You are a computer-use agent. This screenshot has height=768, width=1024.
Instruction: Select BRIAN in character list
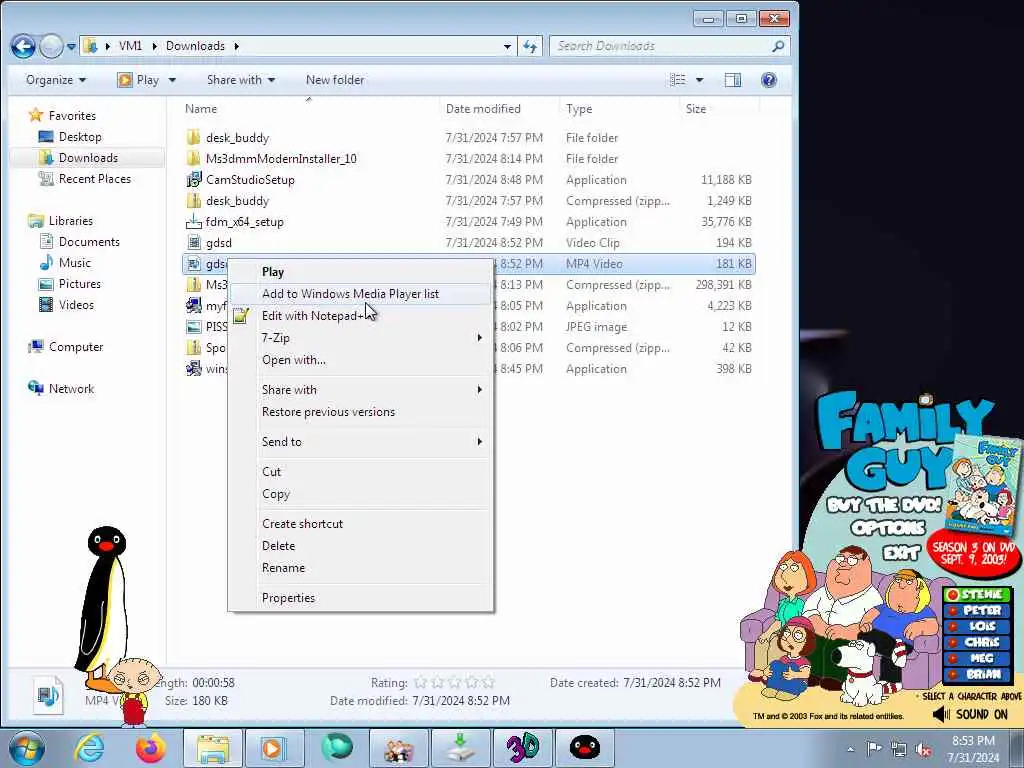click(x=977, y=675)
